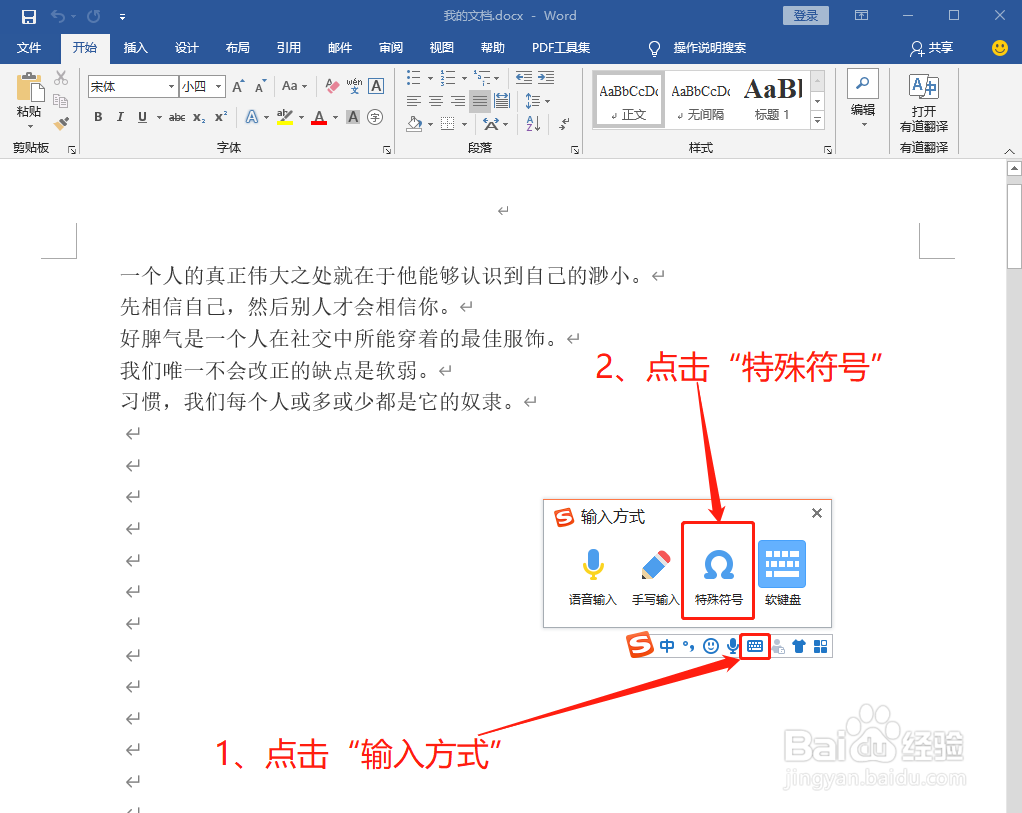Open Sogou toolbox grid icon
Screen dimensions: 1022x813
pos(821,646)
